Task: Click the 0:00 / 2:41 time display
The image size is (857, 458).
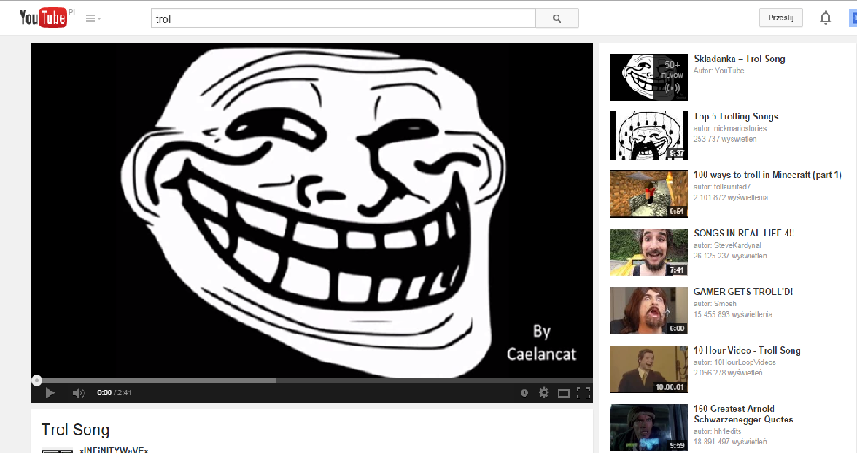Action: (x=114, y=392)
